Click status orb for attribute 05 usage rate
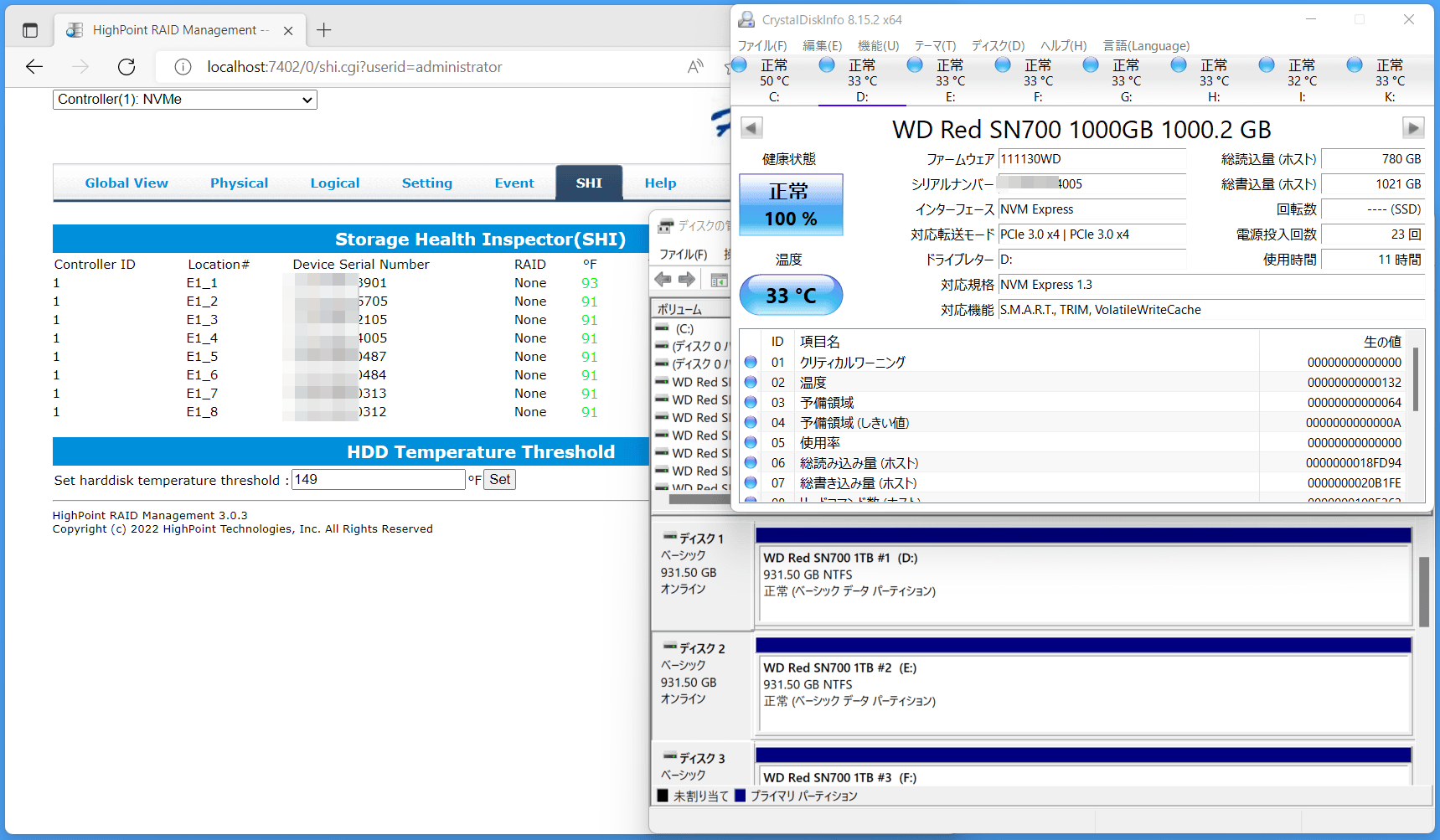 tap(751, 443)
